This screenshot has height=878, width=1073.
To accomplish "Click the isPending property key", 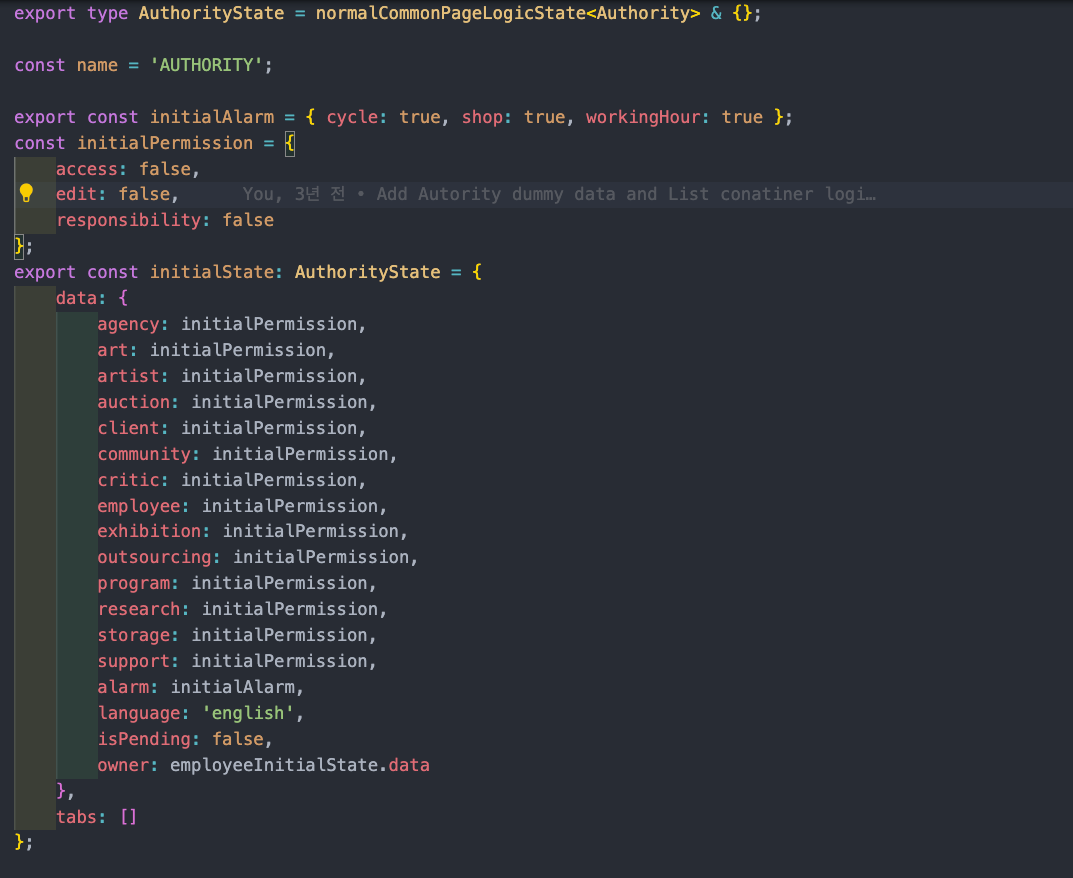I will click(x=144, y=739).
